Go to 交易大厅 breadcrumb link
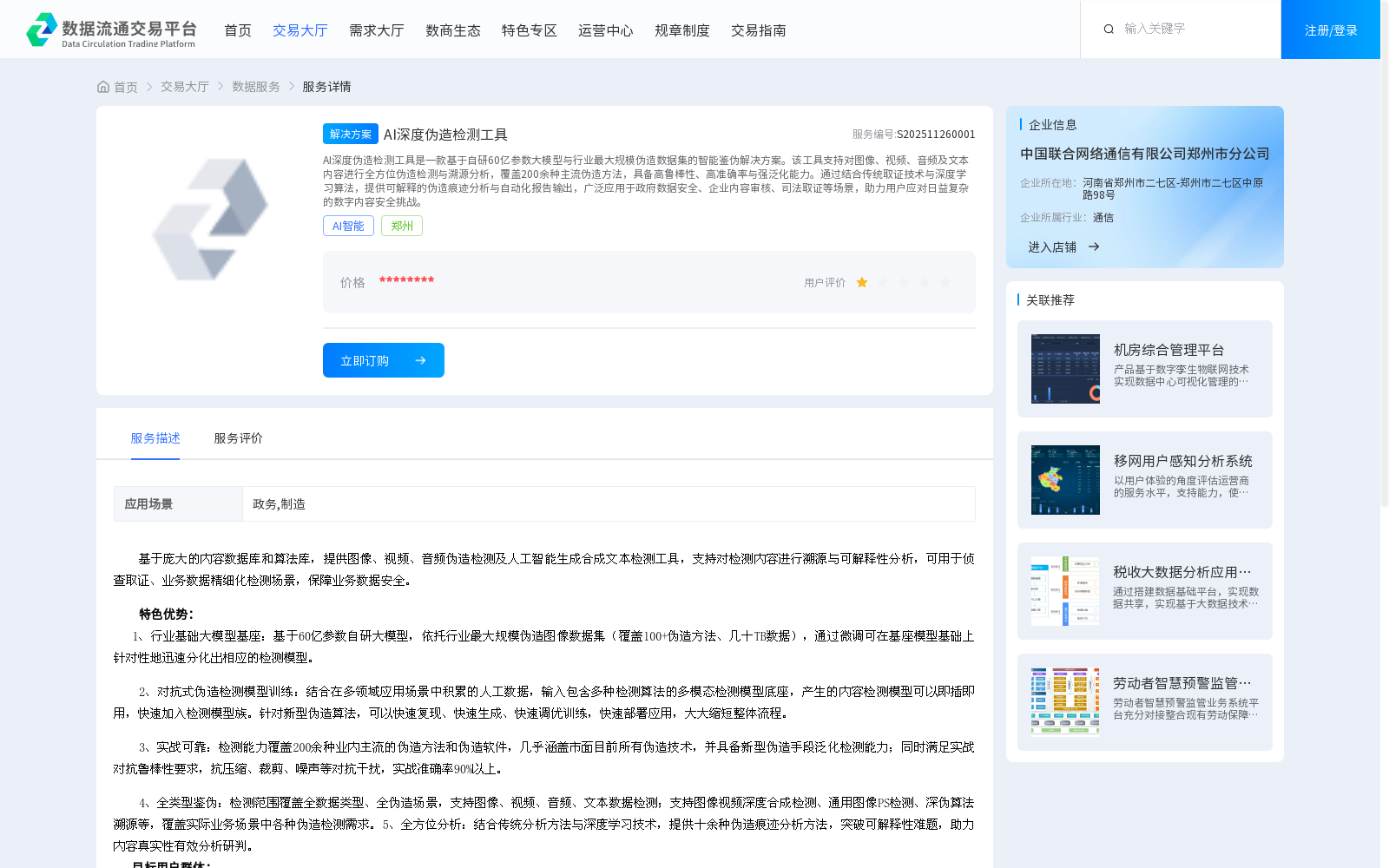This screenshot has height=868, width=1389. pos(185,87)
